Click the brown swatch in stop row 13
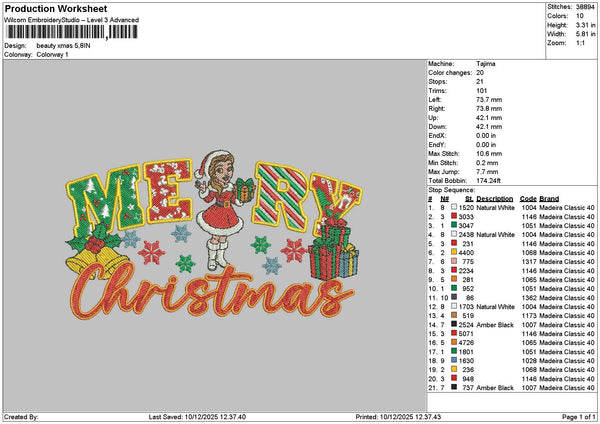The image size is (600, 424). [x=454, y=315]
